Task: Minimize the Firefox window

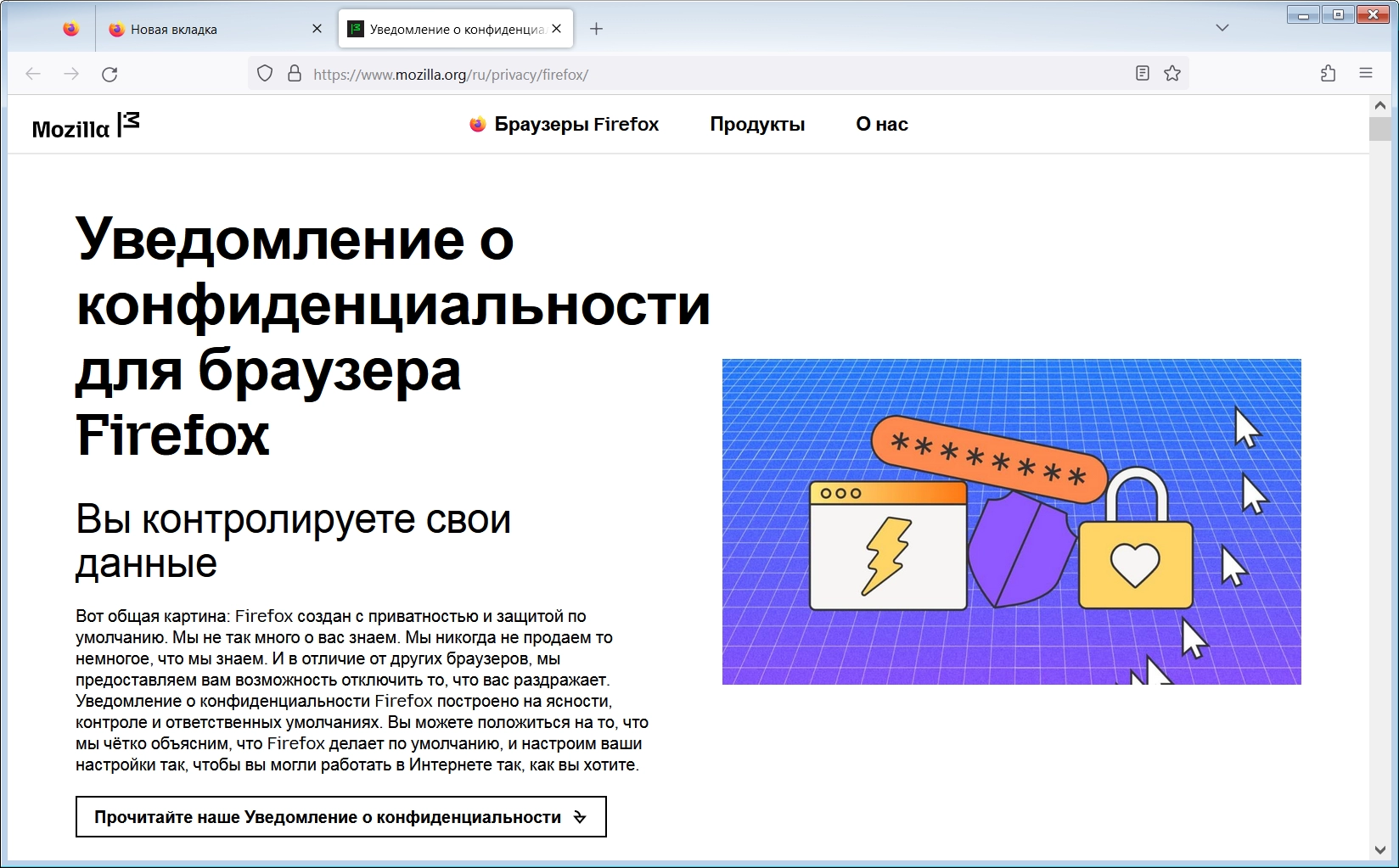Action: tap(1303, 14)
